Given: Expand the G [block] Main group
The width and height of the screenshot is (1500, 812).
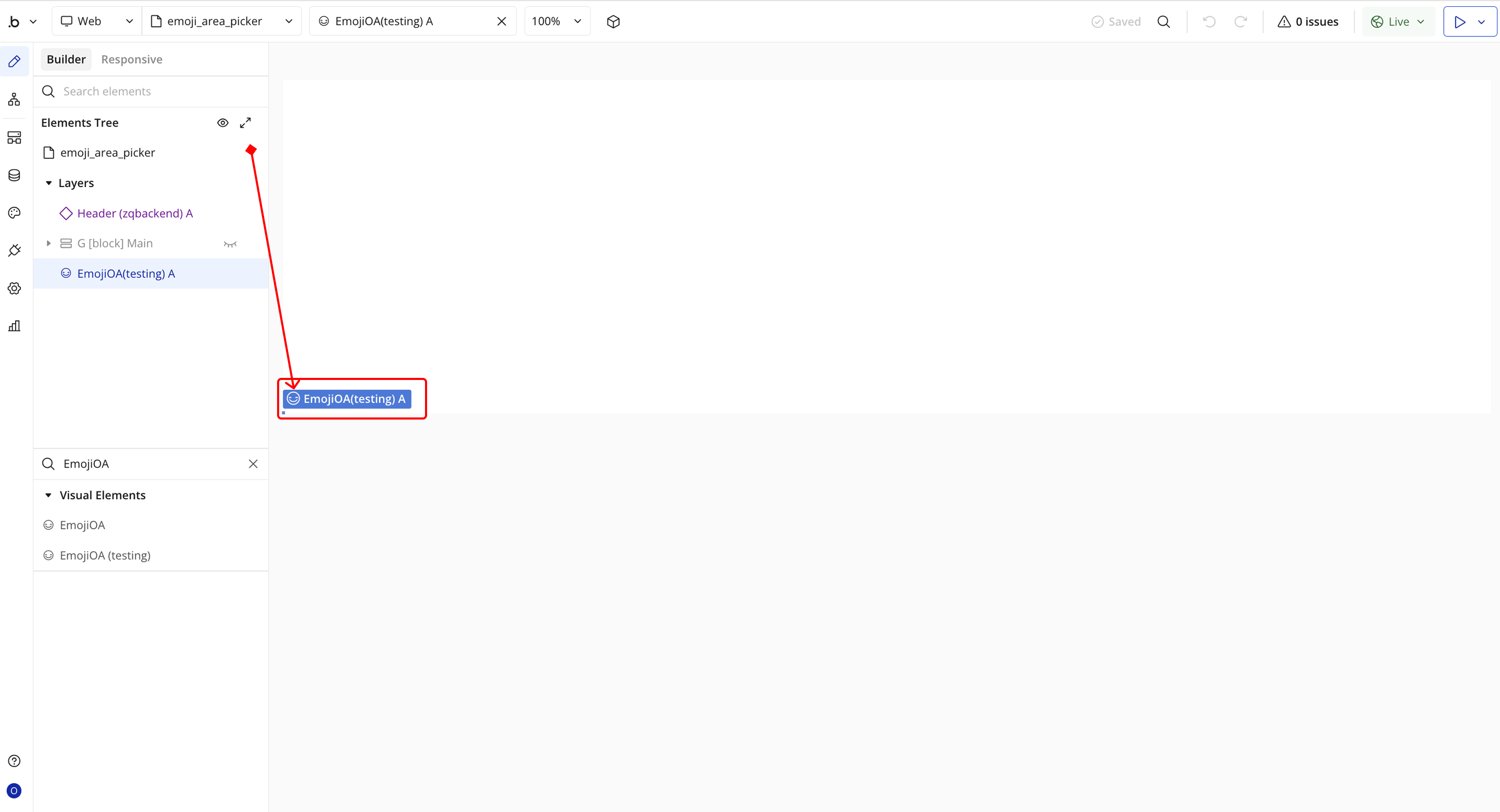Looking at the screenshot, I should [x=49, y=243].
